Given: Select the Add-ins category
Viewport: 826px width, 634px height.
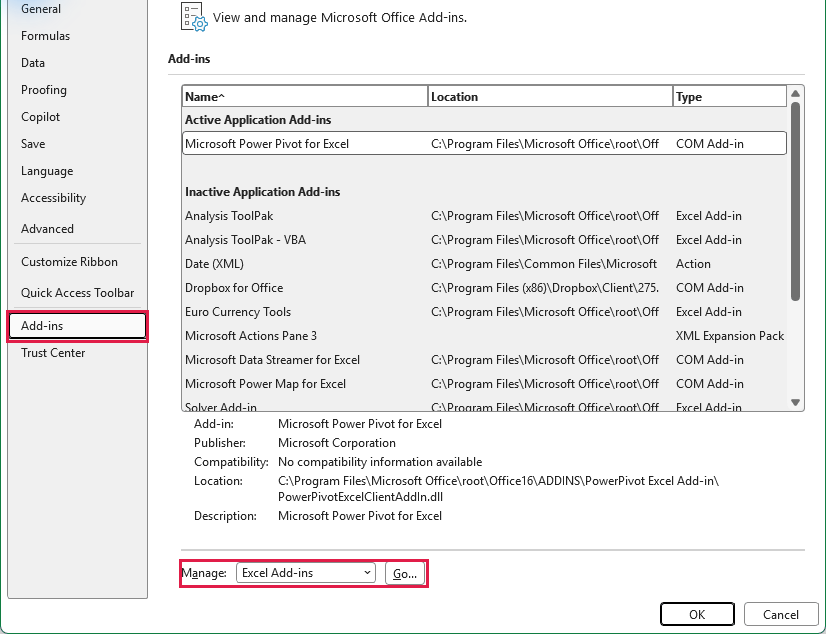Looking at the screenshot, I should point(77,326).
